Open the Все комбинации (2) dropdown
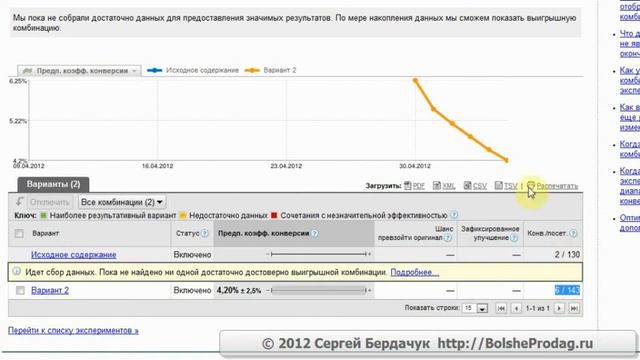The width and height of the screenshot is (640, 360). (122, 202)
